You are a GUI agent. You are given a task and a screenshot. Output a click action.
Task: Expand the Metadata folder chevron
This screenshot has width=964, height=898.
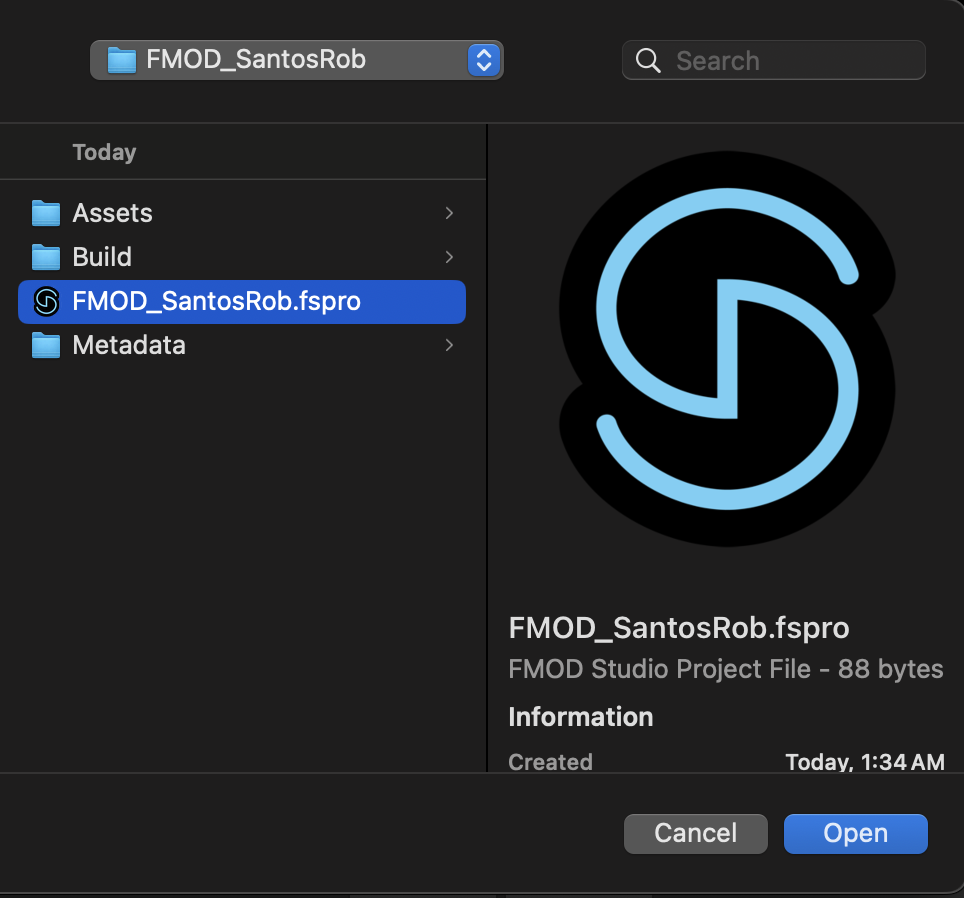pyautogui.click(x=449, y=345)
